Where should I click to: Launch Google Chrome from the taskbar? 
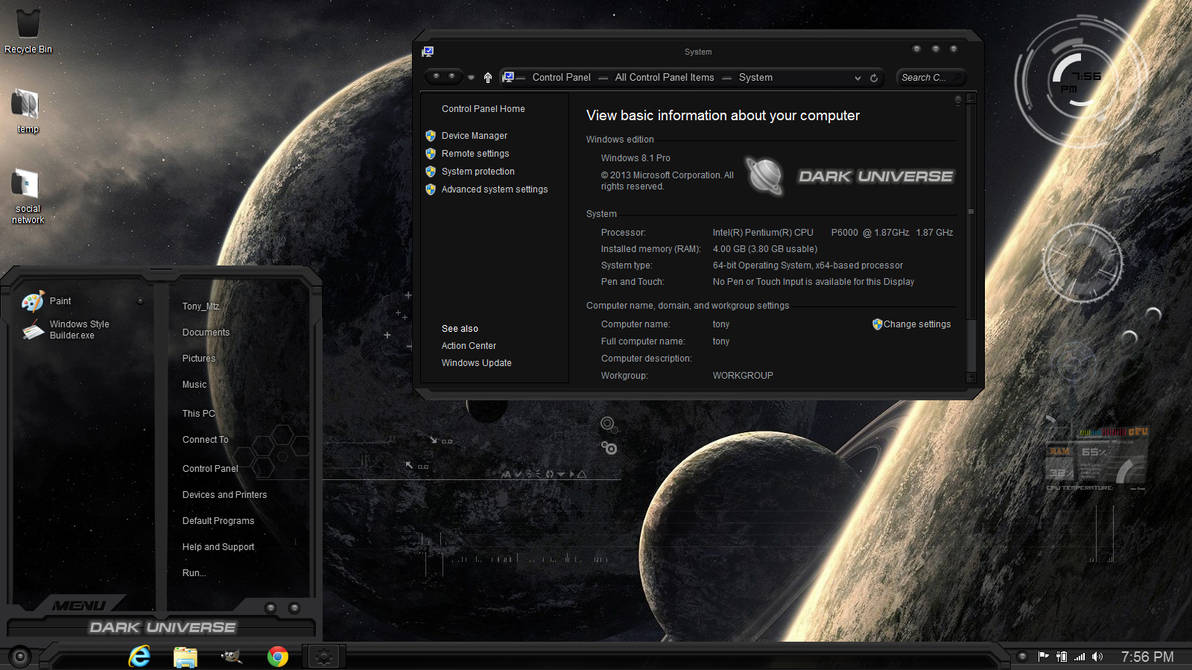click(277, 657)
